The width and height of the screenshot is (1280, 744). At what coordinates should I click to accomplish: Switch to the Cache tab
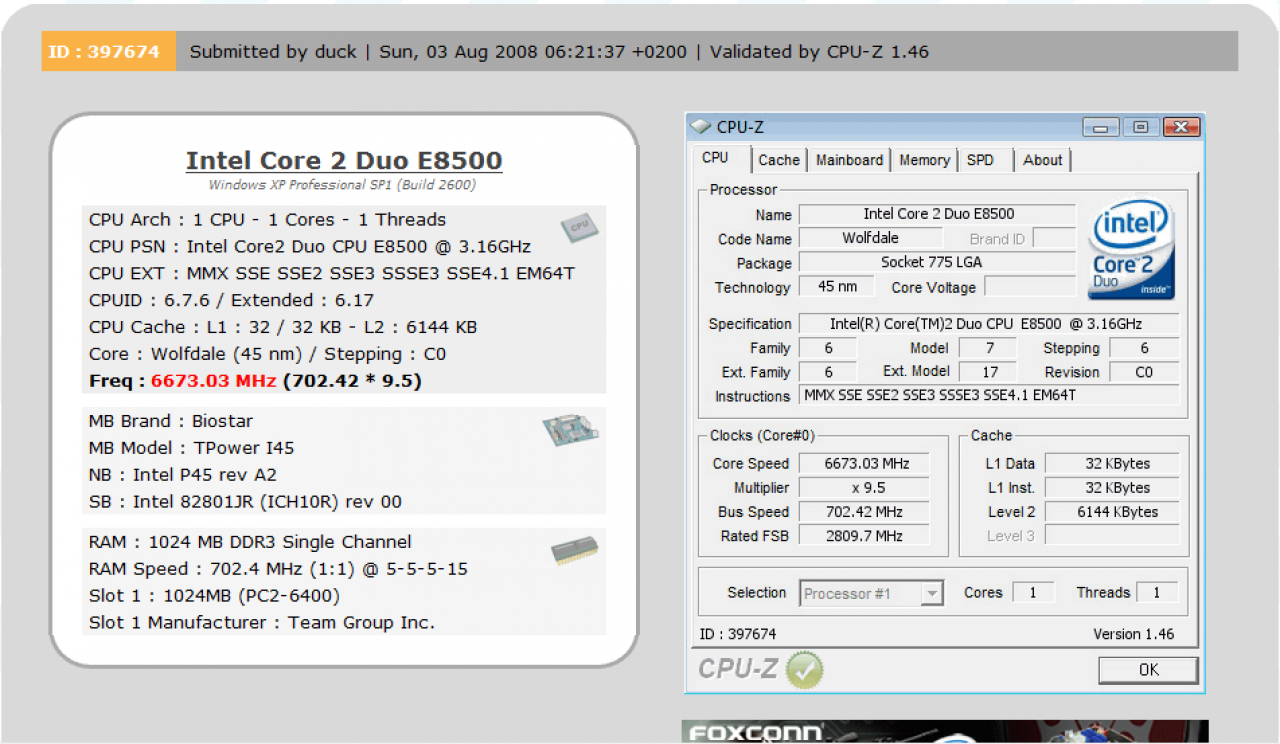[x=779, y=160]
